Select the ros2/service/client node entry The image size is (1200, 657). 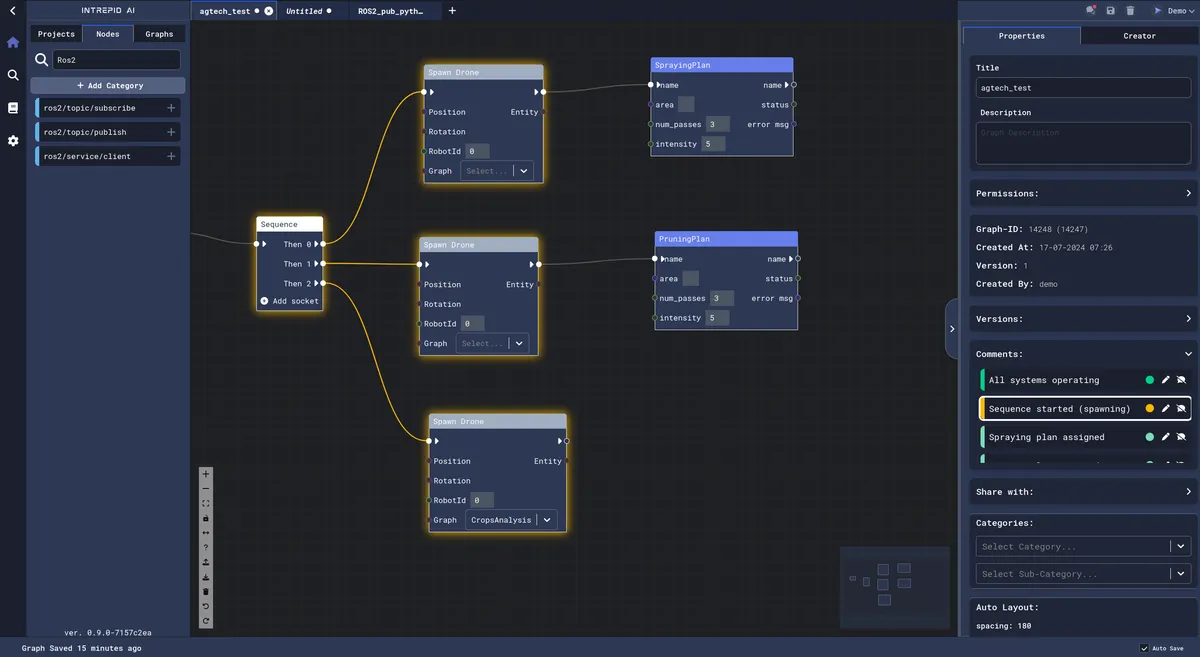tap(108, 156)
